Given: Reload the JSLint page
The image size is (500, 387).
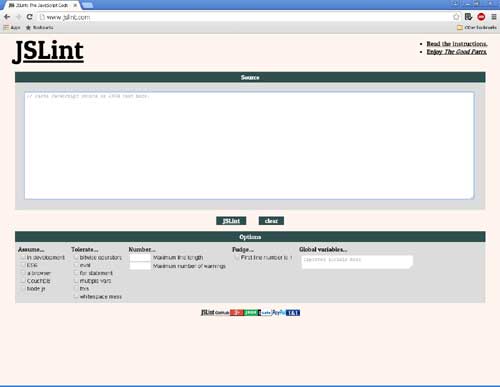Looking at the screenshot, I should pos(29,17).
